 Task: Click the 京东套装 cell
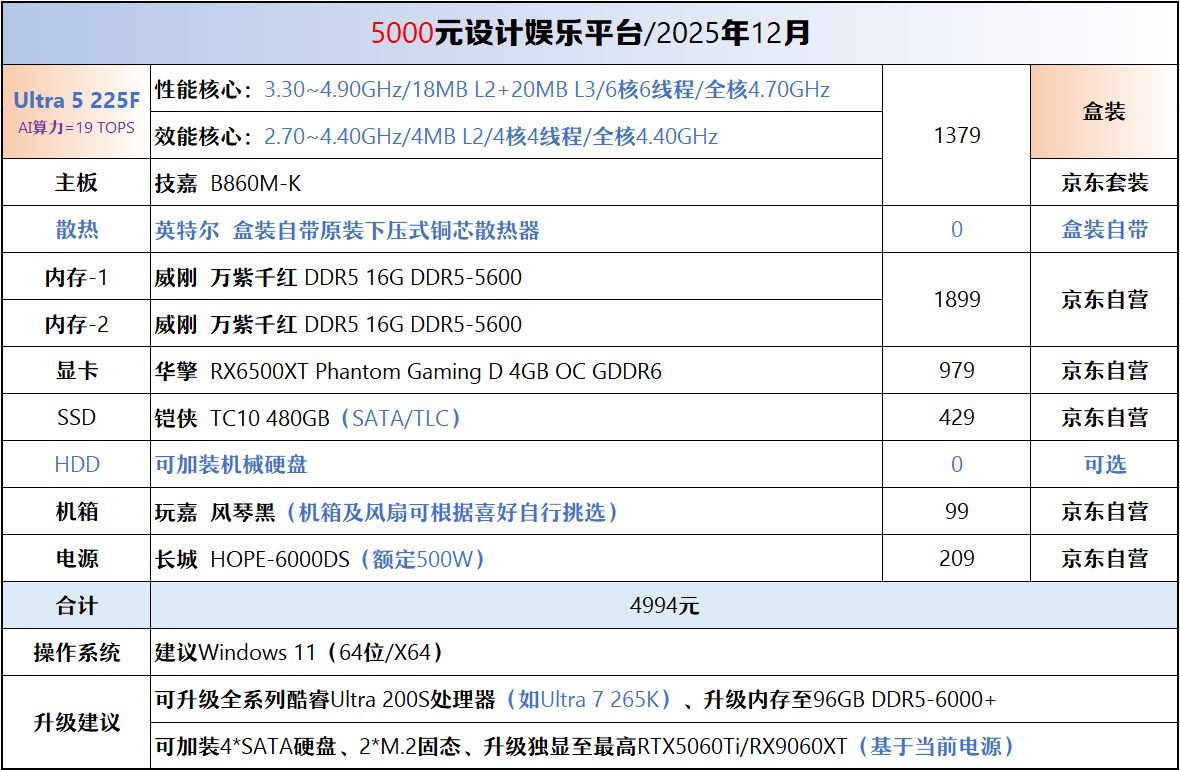click(1104, 182)
